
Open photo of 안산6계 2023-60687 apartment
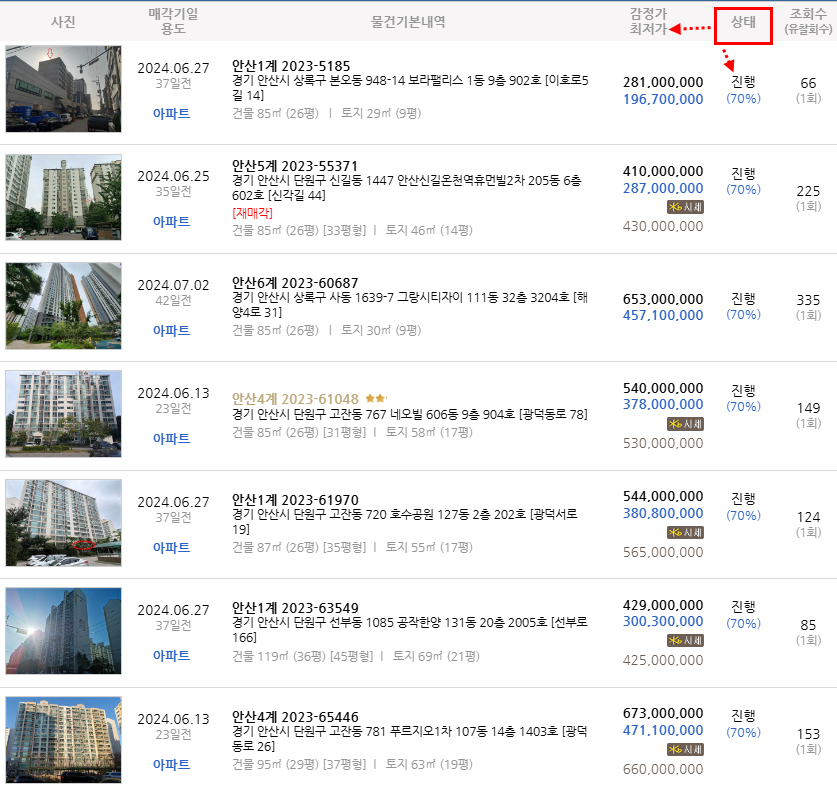(x=64, y=306)
